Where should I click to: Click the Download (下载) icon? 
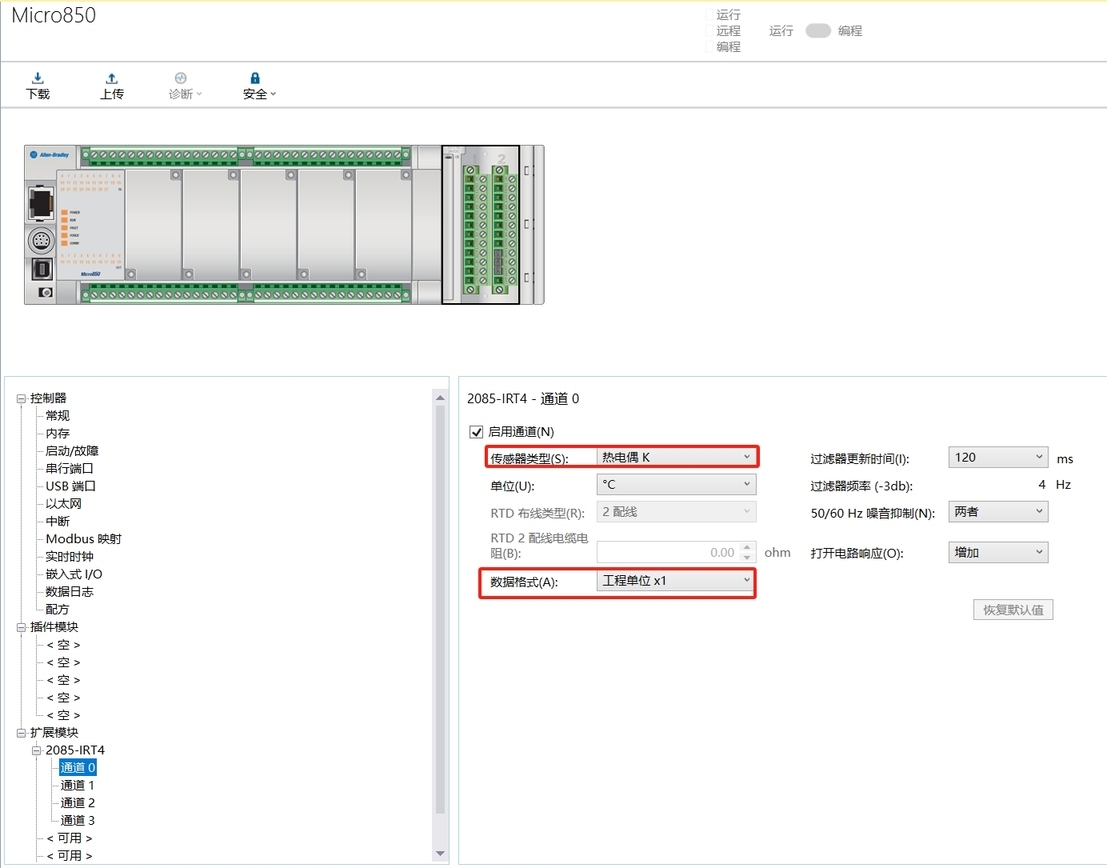[37, 79]
